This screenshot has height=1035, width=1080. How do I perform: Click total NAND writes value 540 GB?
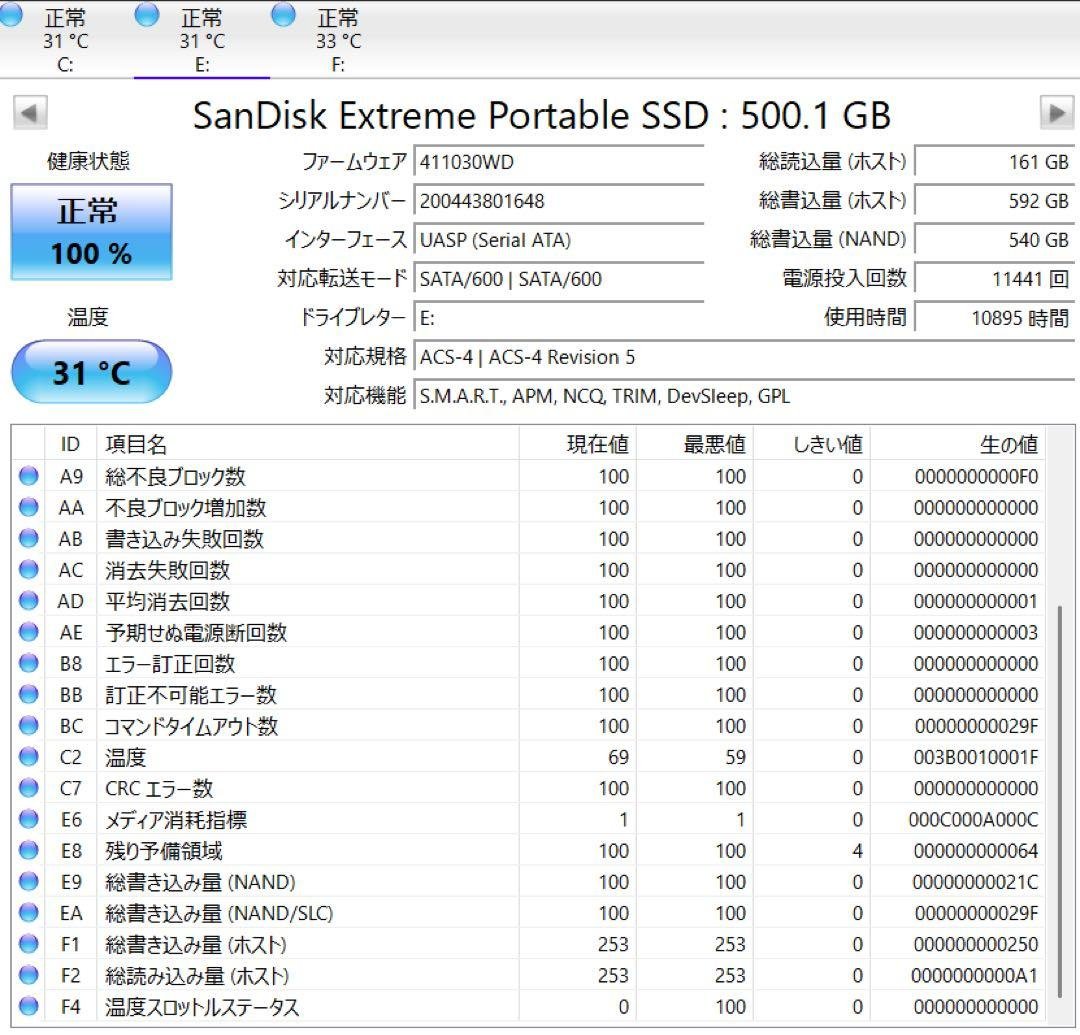tap(994, 240)
